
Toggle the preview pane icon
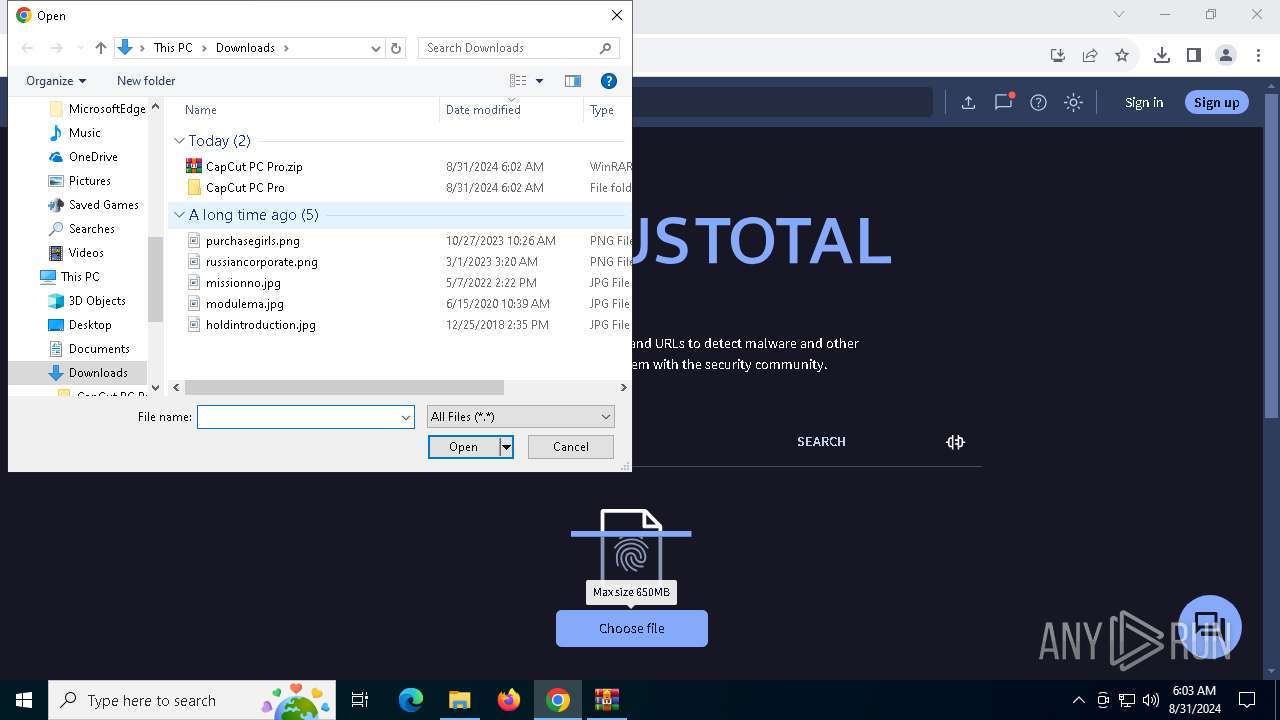click(x=573, y=81)
